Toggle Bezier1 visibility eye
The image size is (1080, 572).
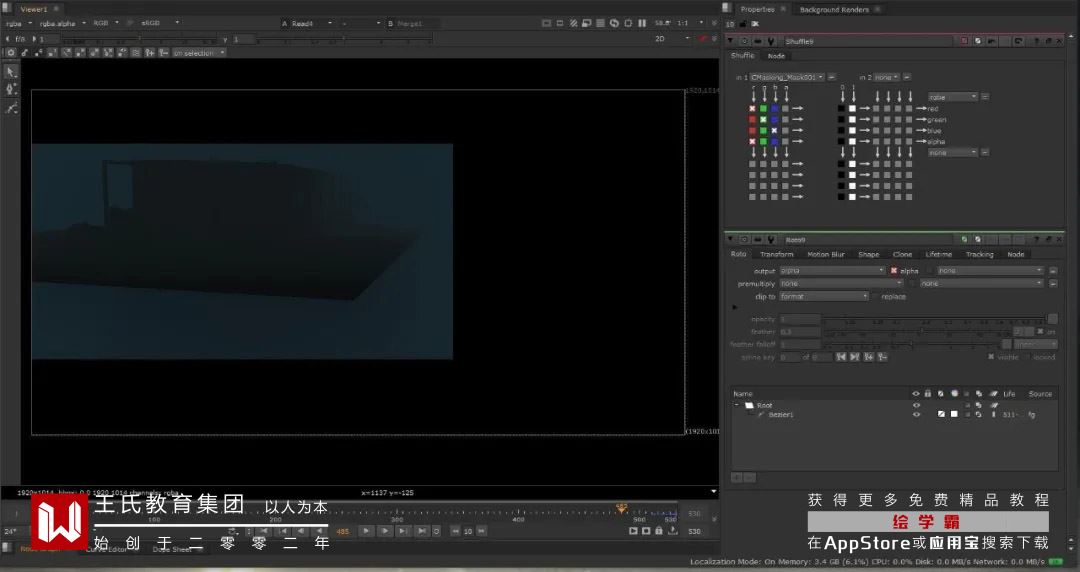(x=916, y=414)
